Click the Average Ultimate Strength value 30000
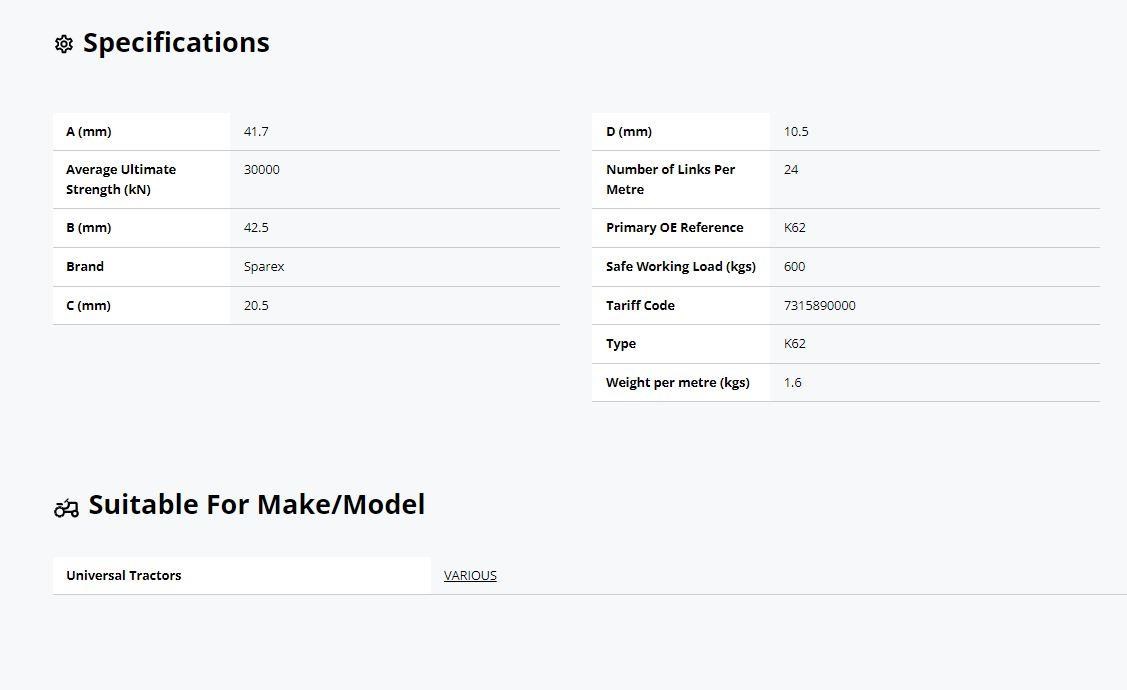1127x690 pixels. click(x=262, y=170)
